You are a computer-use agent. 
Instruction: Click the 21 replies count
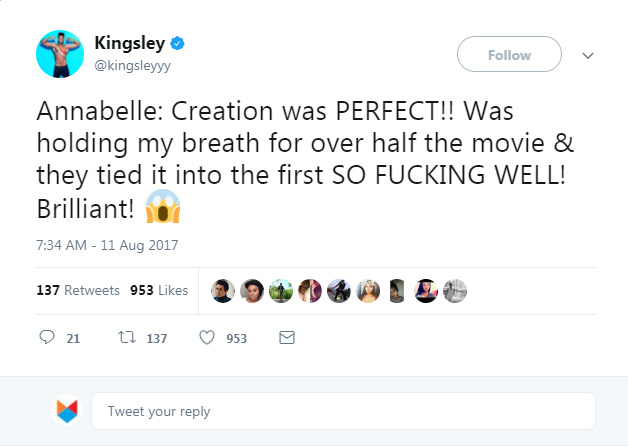point(73,339)
